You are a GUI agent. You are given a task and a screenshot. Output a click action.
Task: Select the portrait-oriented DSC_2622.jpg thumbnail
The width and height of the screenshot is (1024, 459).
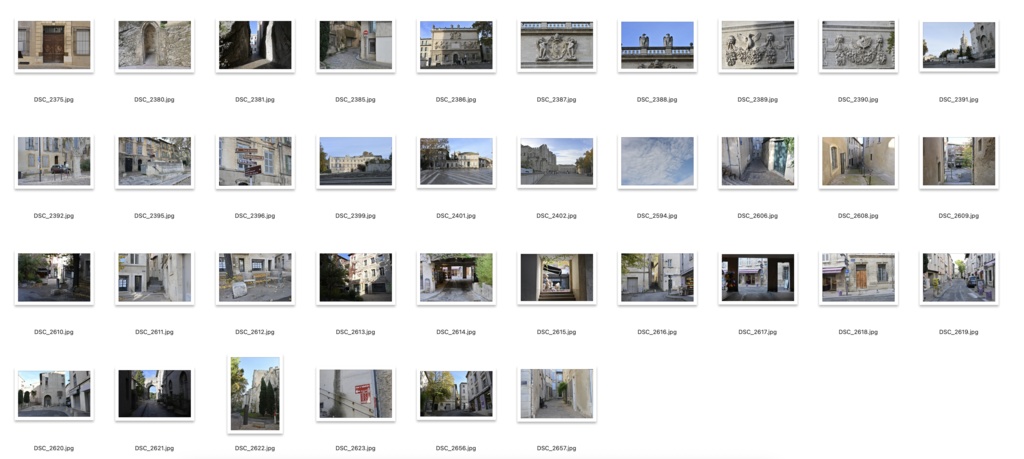(x=255, y=394)
